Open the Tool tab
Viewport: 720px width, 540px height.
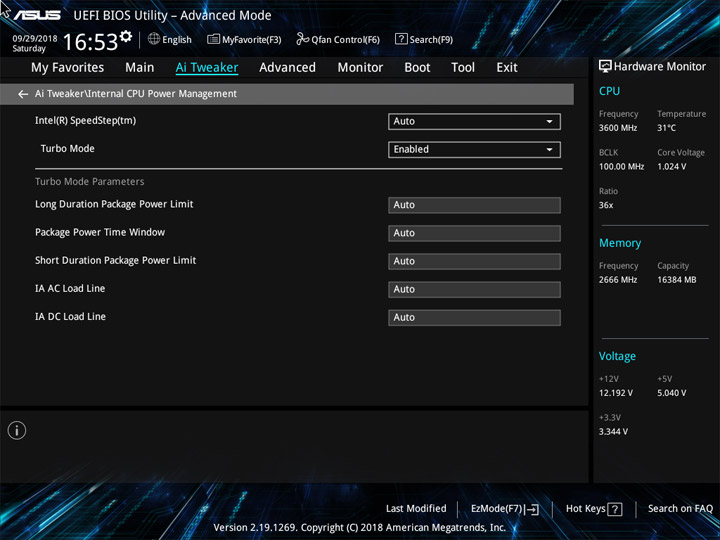[x=463, y=68]
